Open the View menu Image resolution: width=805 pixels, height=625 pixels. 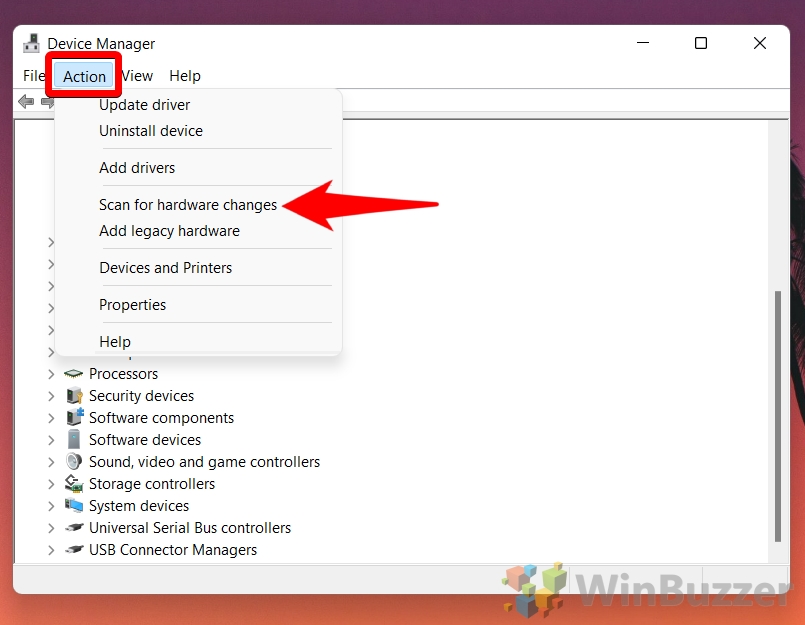[137, 76]
